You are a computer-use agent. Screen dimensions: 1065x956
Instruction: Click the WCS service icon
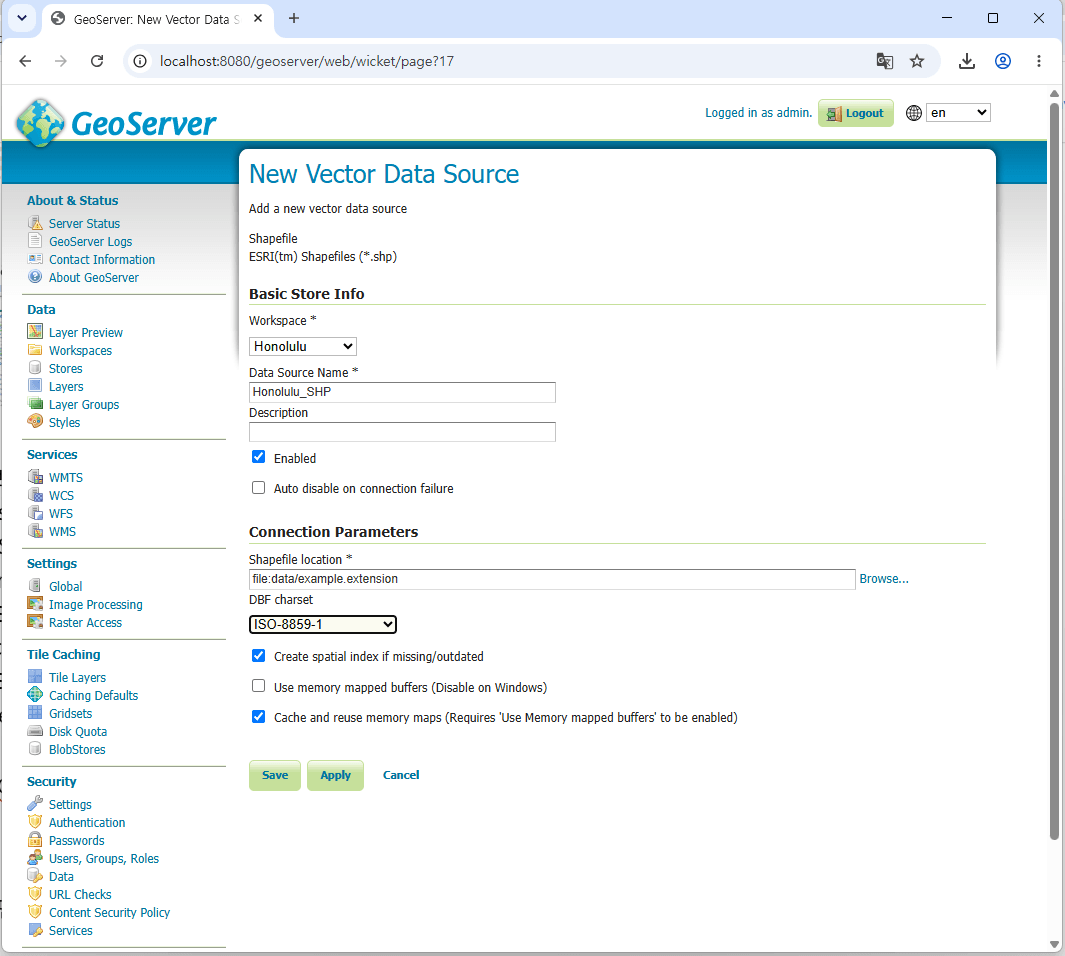pos(35,494)
